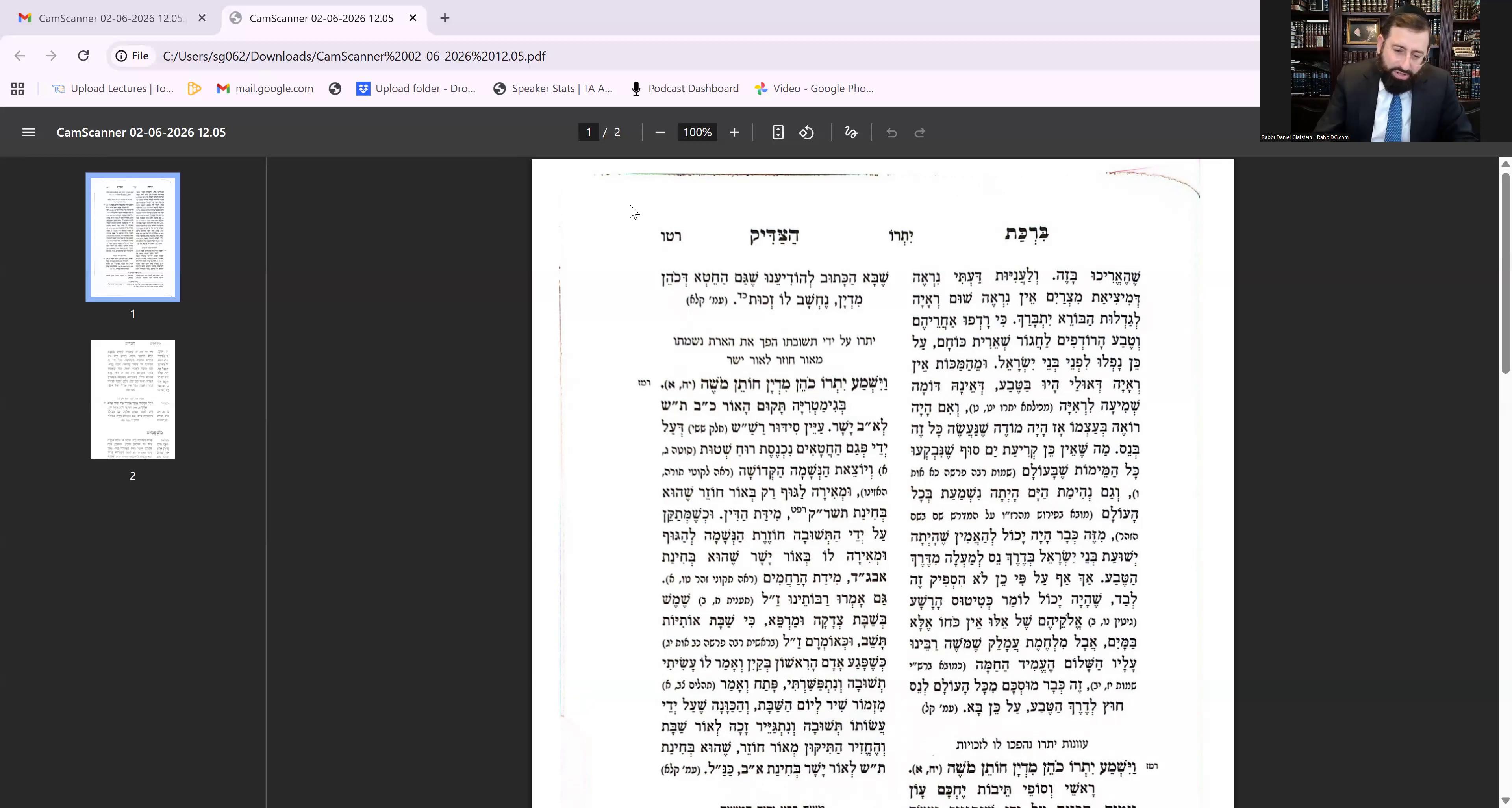This screenshot has width=1512, height=808.
Task: Click the page marker רטו in header
Action: click(x=671, y=236)
